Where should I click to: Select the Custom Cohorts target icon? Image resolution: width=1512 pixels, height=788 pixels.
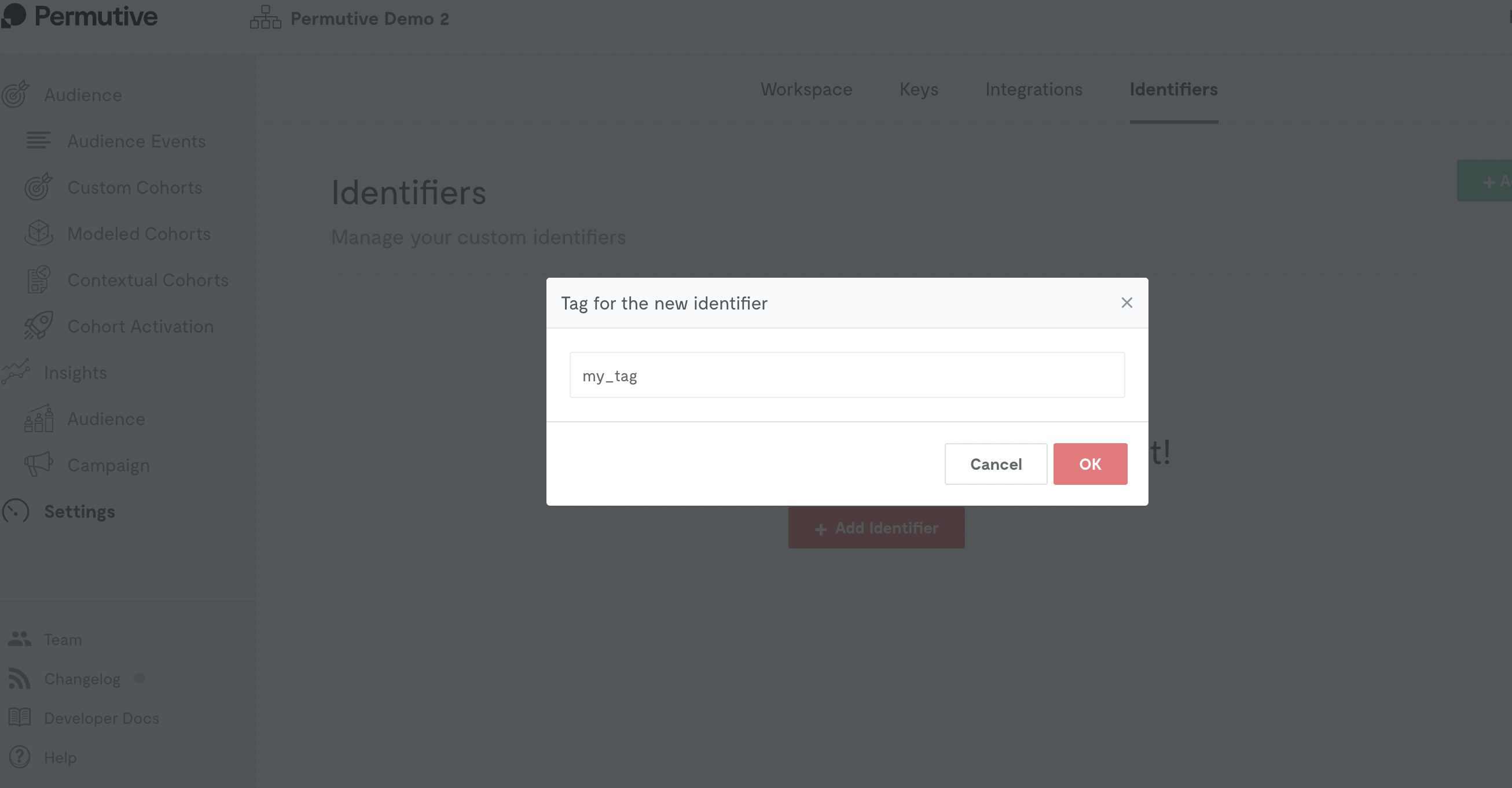[x=39, y=186]
